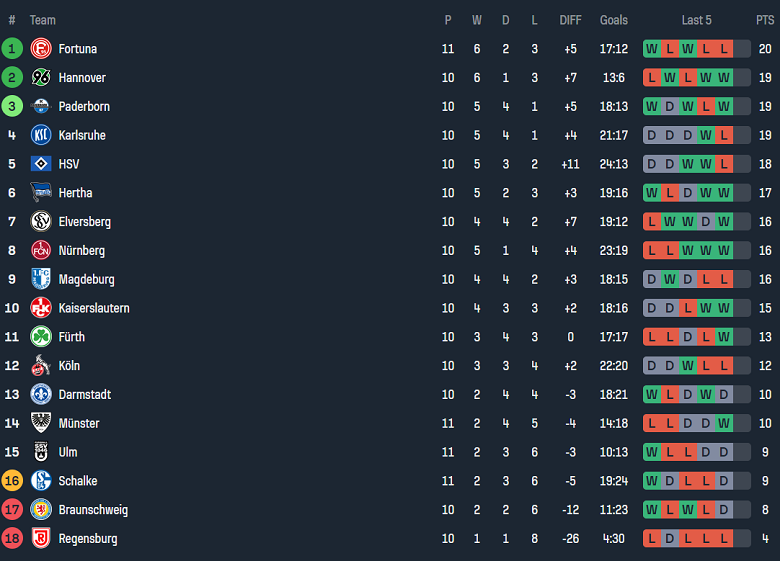Click the Braunschweig lion crest

(41, 509)
